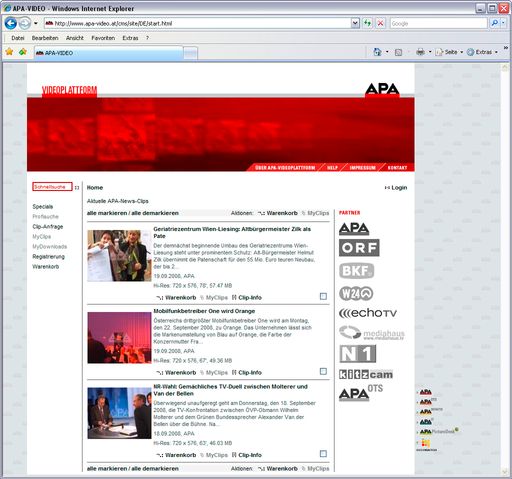Open the Datei menu
Viewport: 512px width, 479px height.
tap(18, 38)
